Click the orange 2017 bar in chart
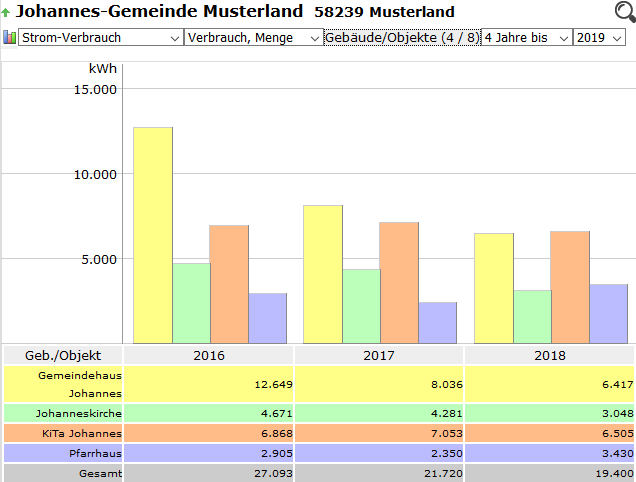Screen dimensions: 636x482 [x=398, y=282]
